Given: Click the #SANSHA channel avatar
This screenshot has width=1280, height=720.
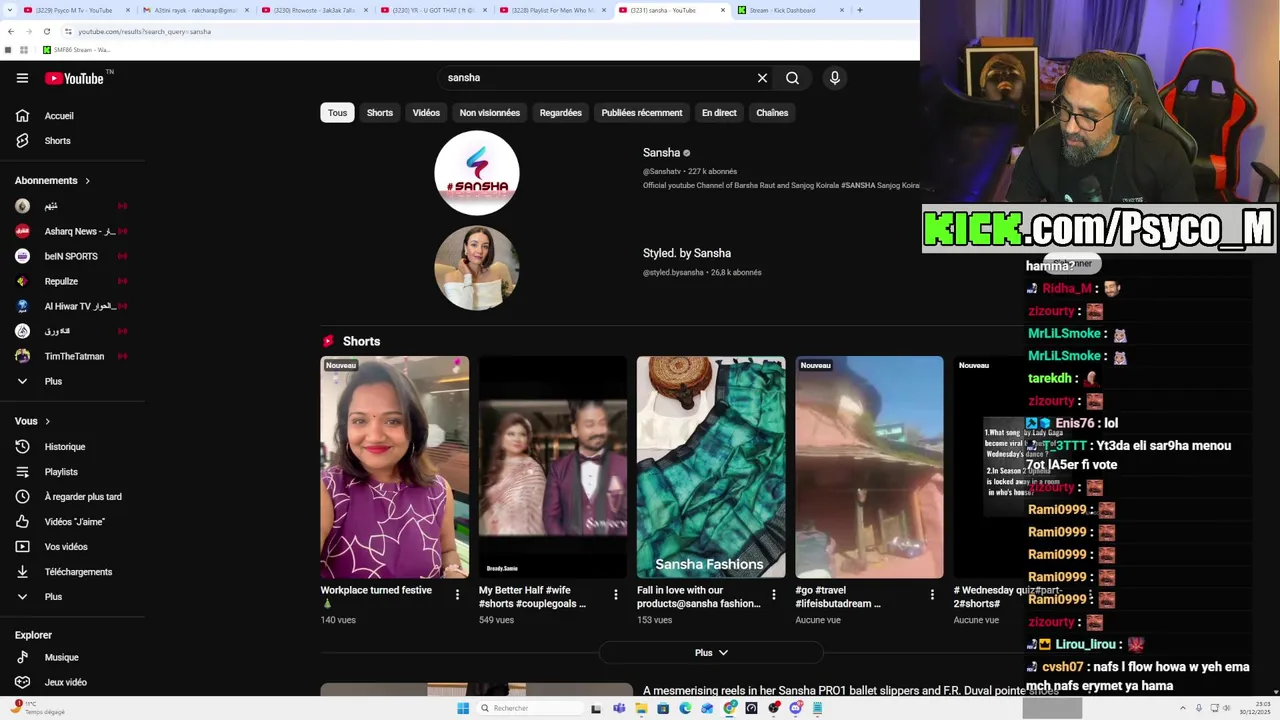Looking at the screenshot, I should point(477,173).
